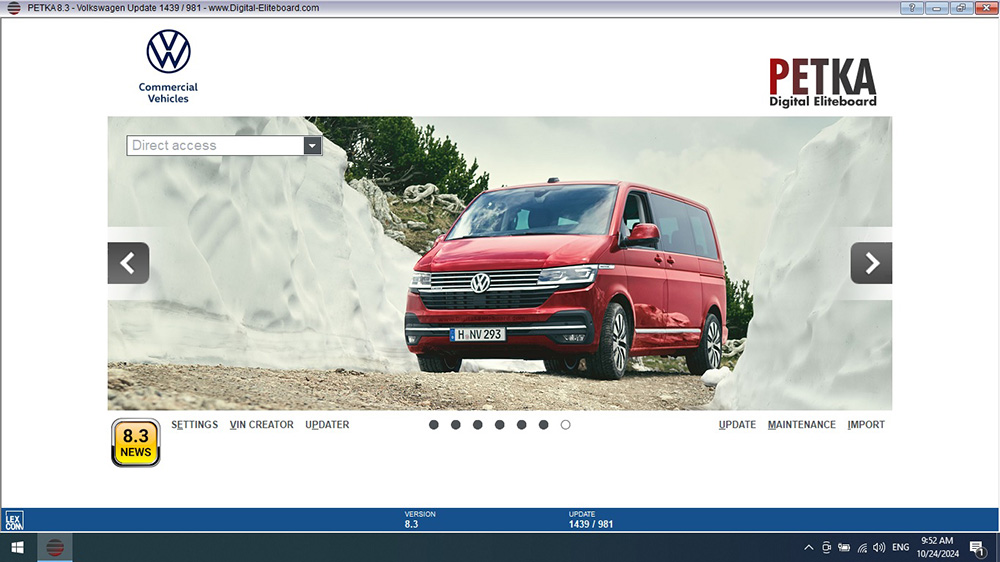Select the sixth slide indicator dot
The width and height of the screenshot is (1000, 562).
pyautogui.click(x=543, y=425)
